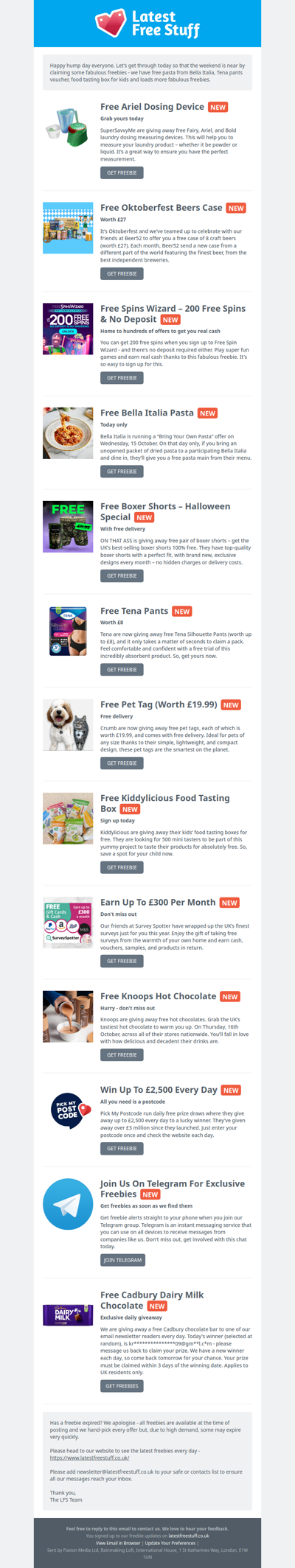Click the Join Telegram button

click(122, 1260)
